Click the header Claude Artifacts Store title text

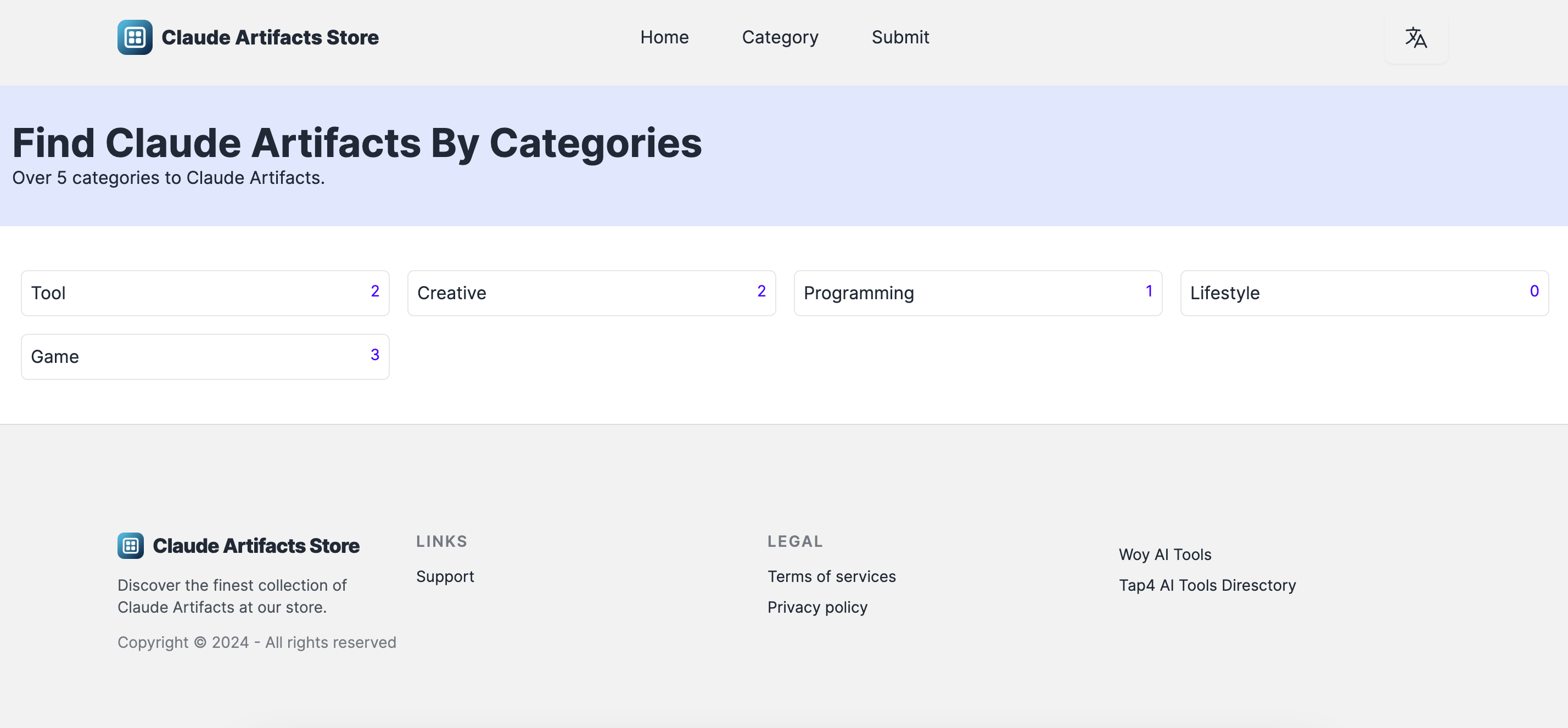270,37
